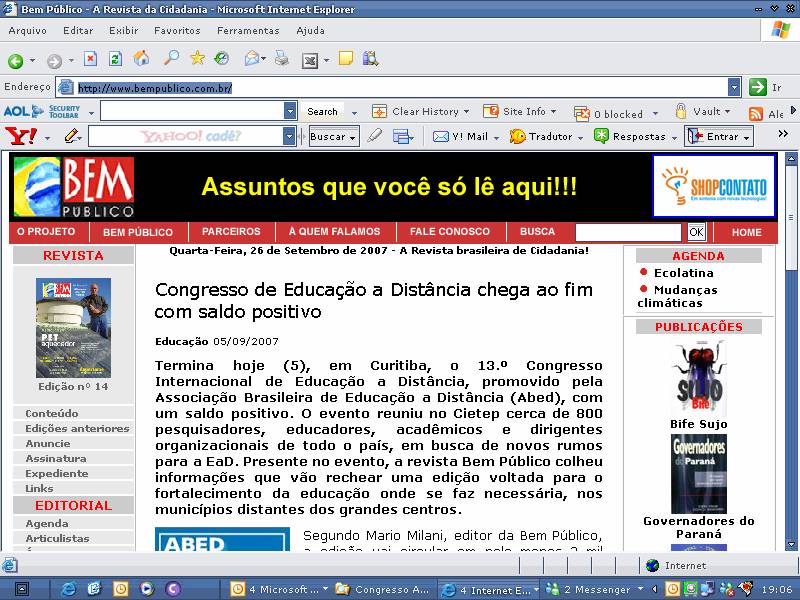
Task: Click the Refresh page icon
Action: click(x=115, y=59)
